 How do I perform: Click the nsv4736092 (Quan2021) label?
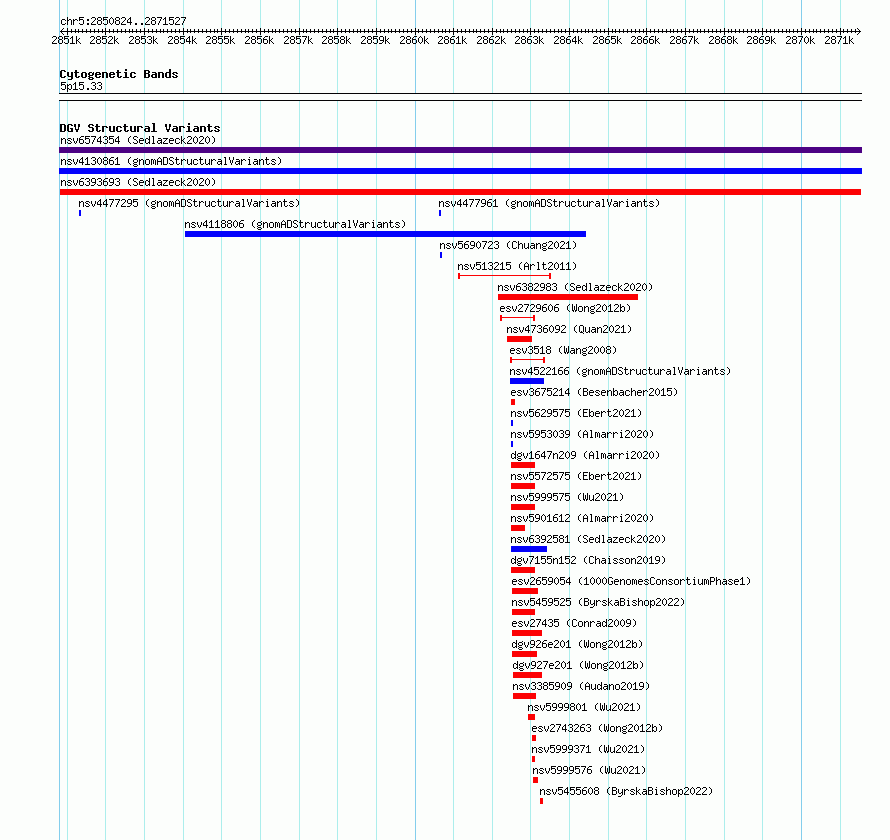pos(569,329)
